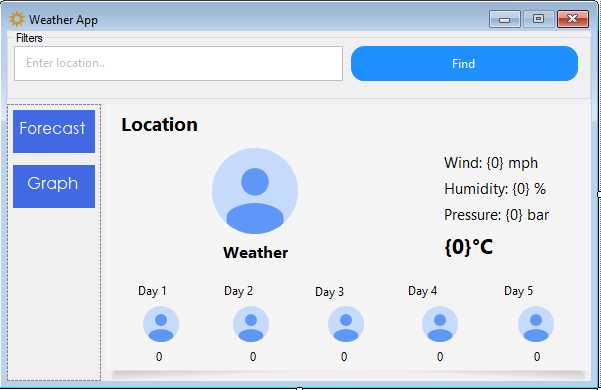601x390 pixels.
Task: Click the Day 2 label
Action: click(x=238, y=291)
